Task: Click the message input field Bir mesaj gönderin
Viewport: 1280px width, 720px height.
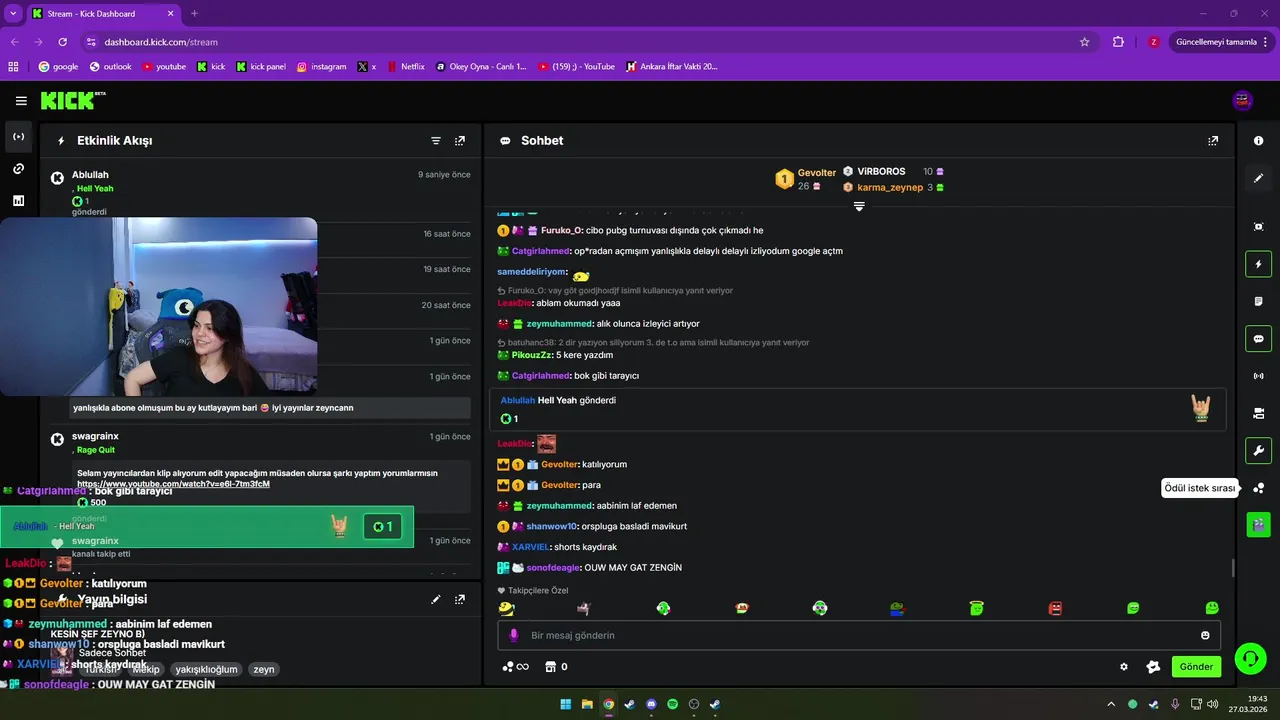Action: (860, 635)
